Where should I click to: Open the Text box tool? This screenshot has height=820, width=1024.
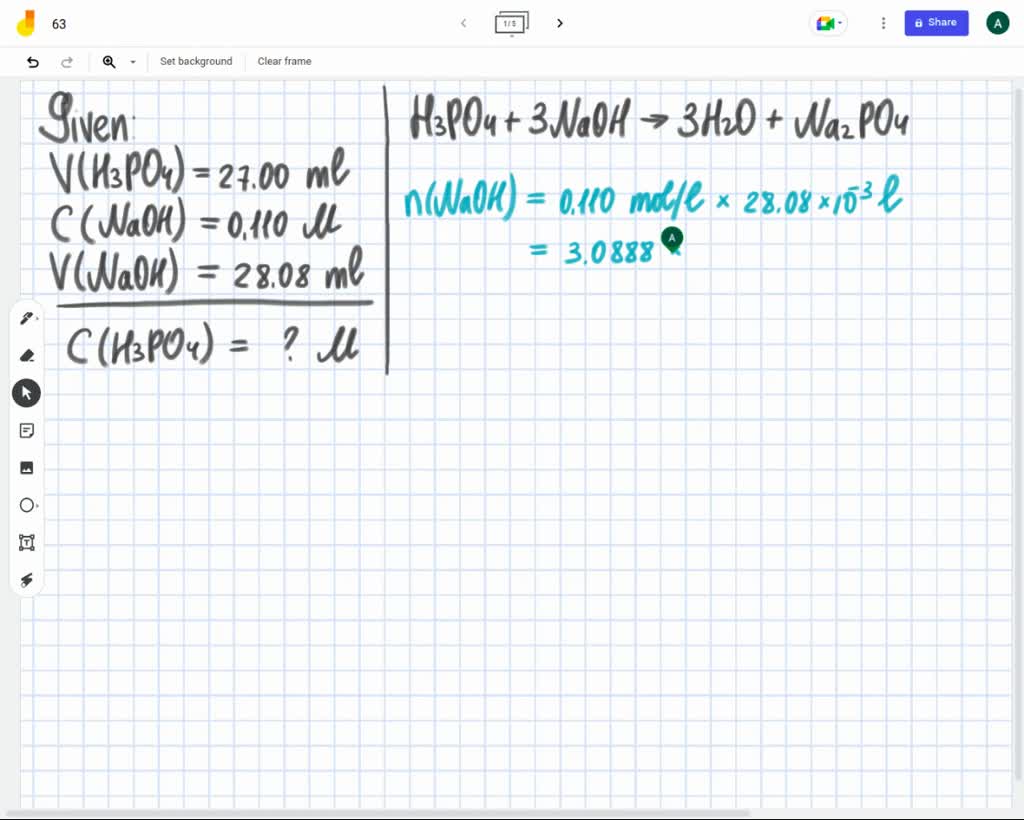point(26,542)
